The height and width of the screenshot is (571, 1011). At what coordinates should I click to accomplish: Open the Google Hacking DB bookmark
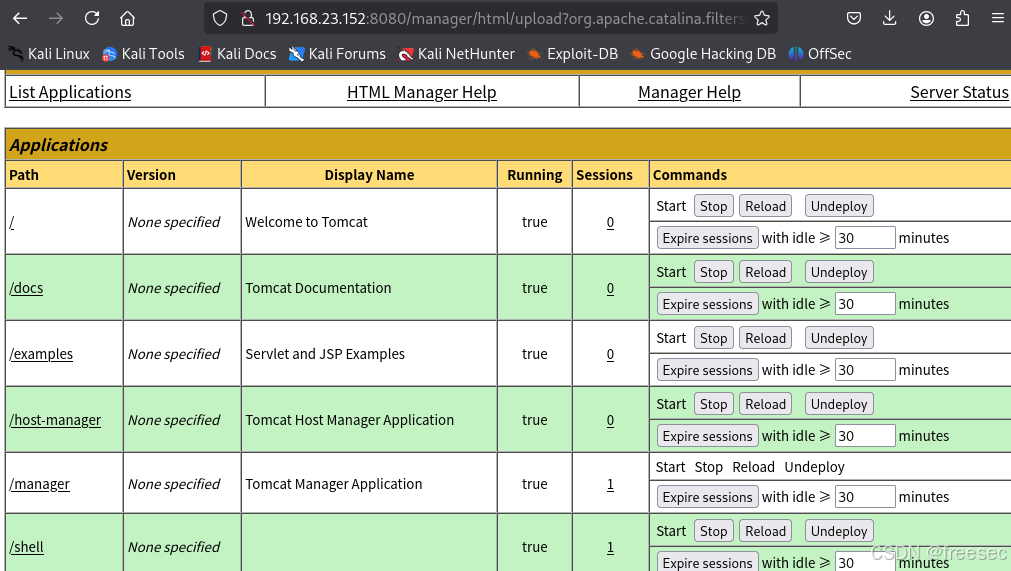pos(703,54)
